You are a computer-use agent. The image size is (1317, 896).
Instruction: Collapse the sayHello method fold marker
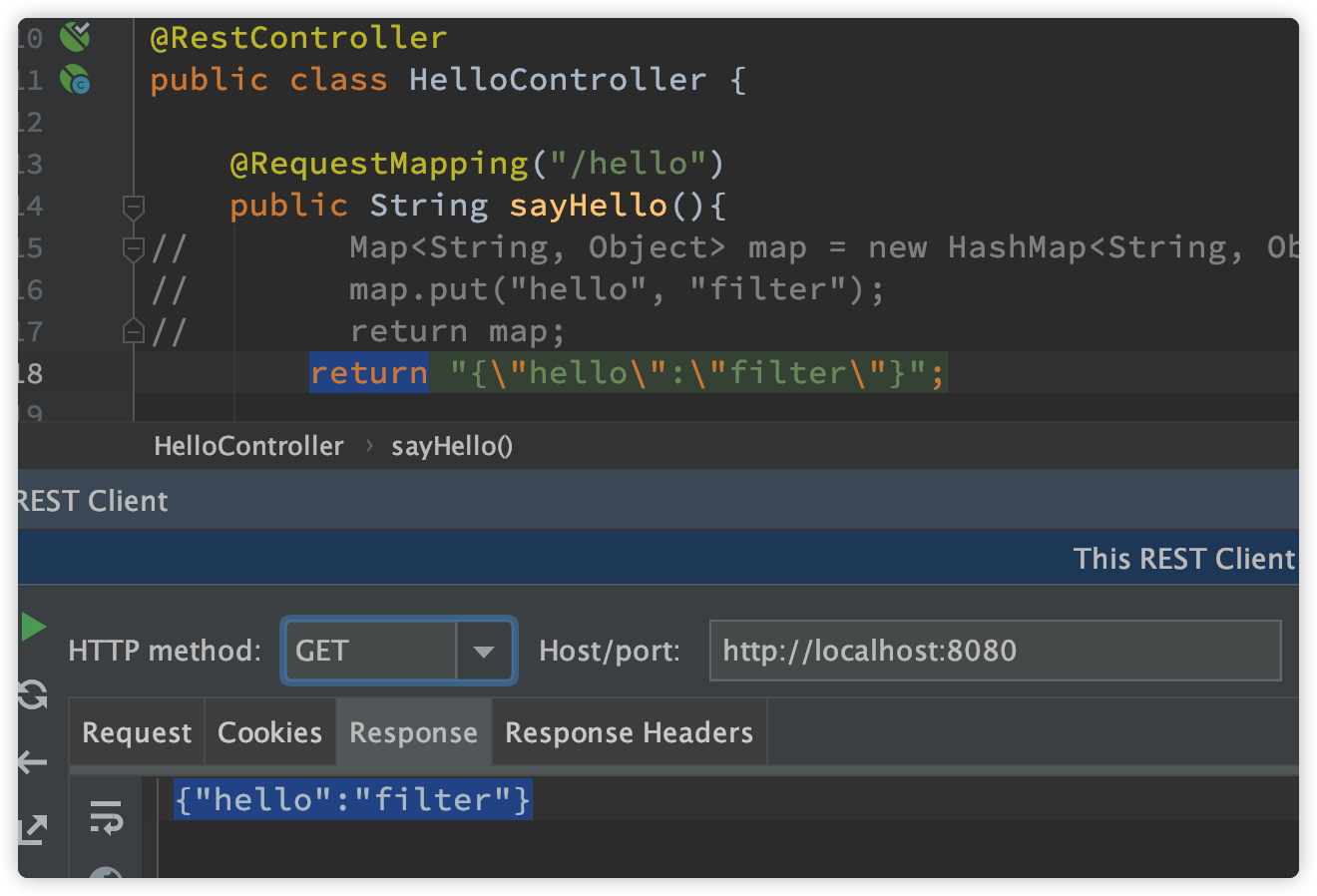133,207
